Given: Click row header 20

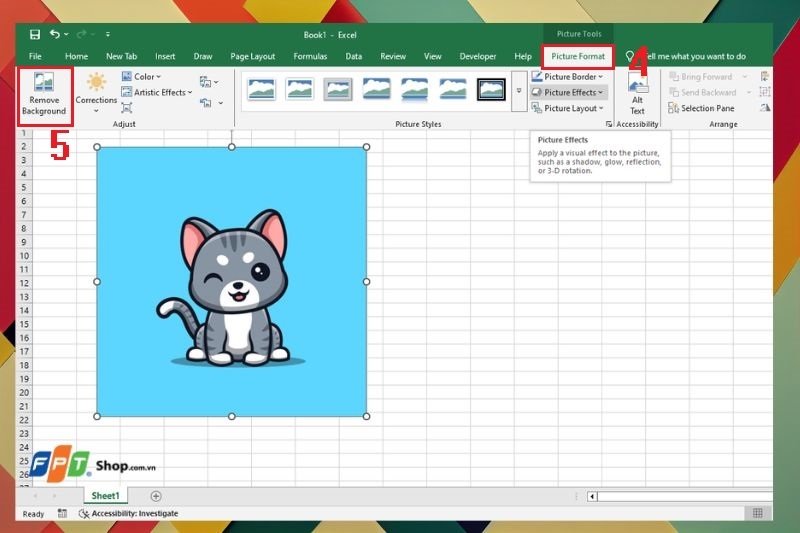Looking at the screenshot, I should click(24, 393).
